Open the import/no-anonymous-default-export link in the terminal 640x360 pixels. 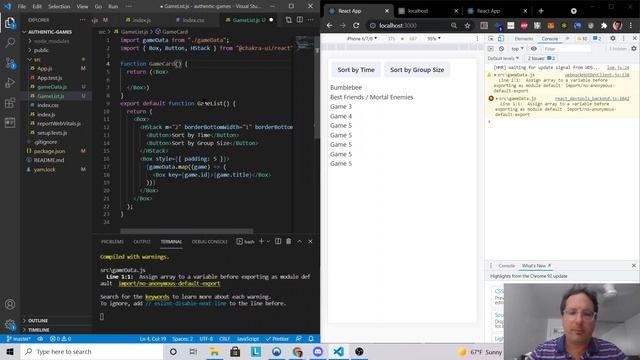(x=169, y=283)
